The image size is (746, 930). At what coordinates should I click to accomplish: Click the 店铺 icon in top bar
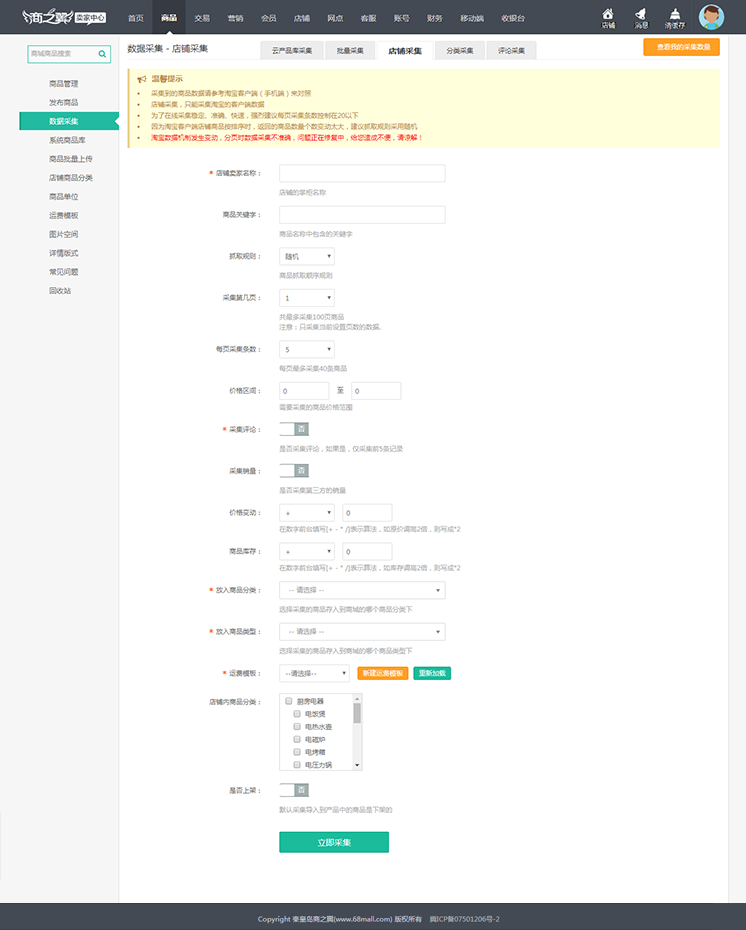608,16
